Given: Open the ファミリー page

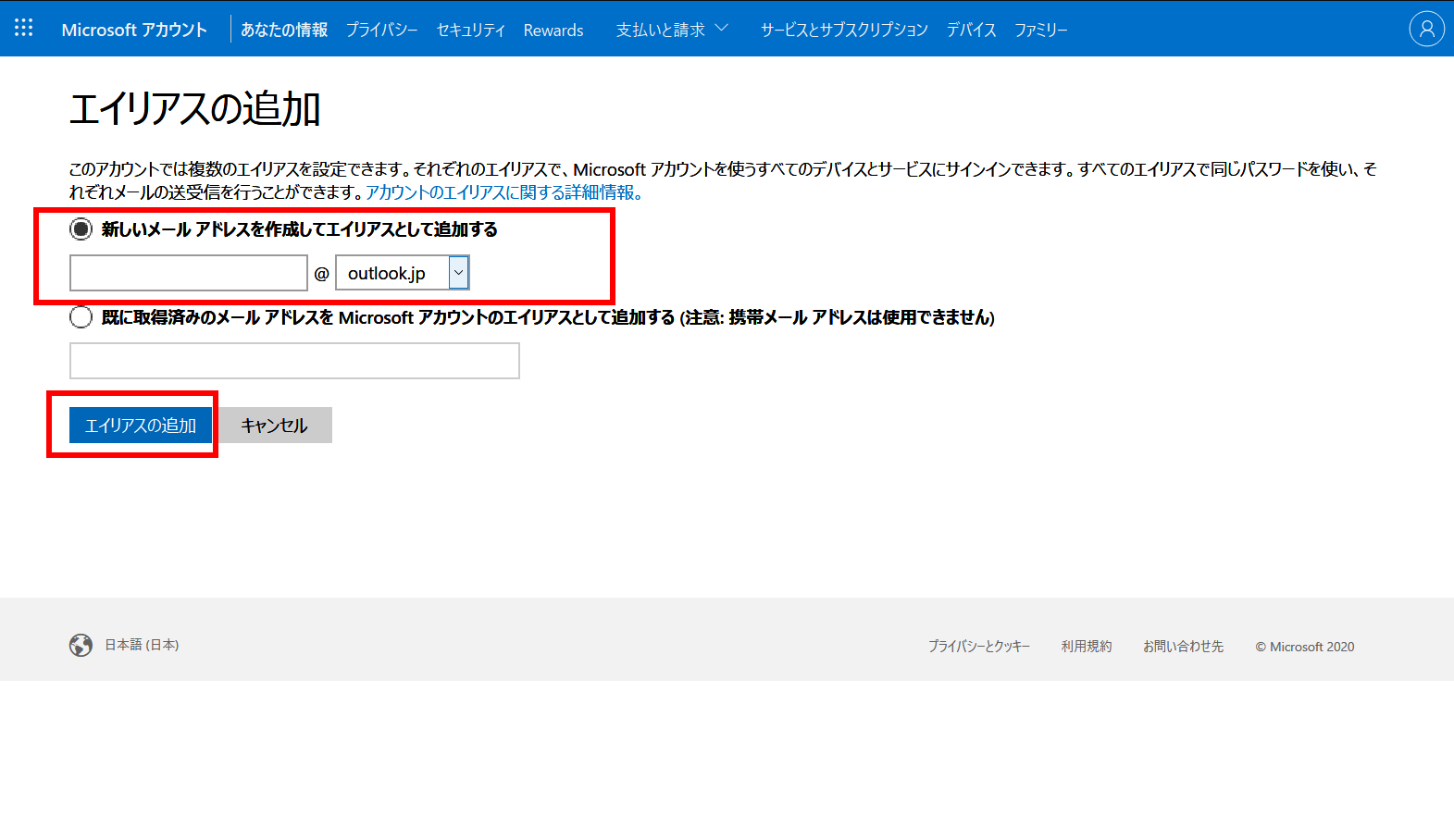Looking at the screenshot, I should (x=1040, y=30).
